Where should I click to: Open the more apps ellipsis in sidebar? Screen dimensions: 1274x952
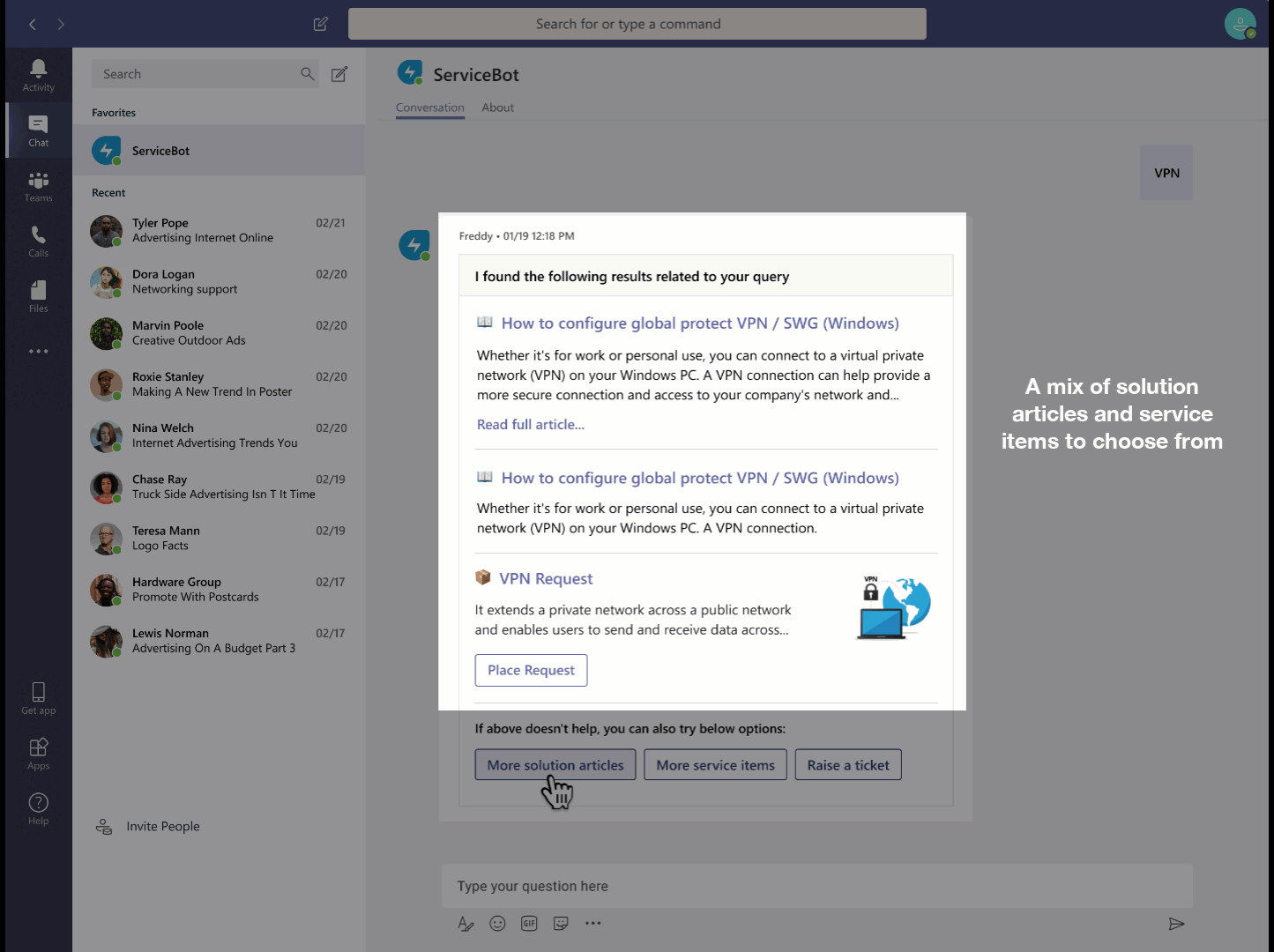coord(38,351)
